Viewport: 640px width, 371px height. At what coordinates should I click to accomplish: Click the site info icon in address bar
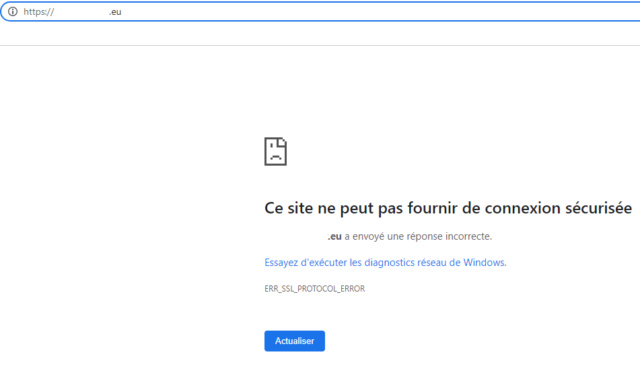point(13,11)
